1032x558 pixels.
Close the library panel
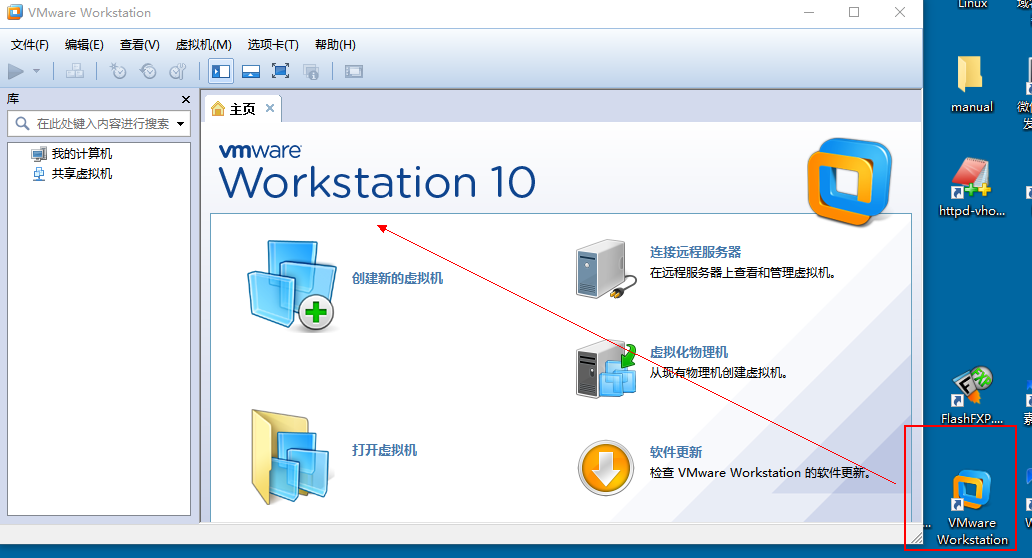(185, 99)
